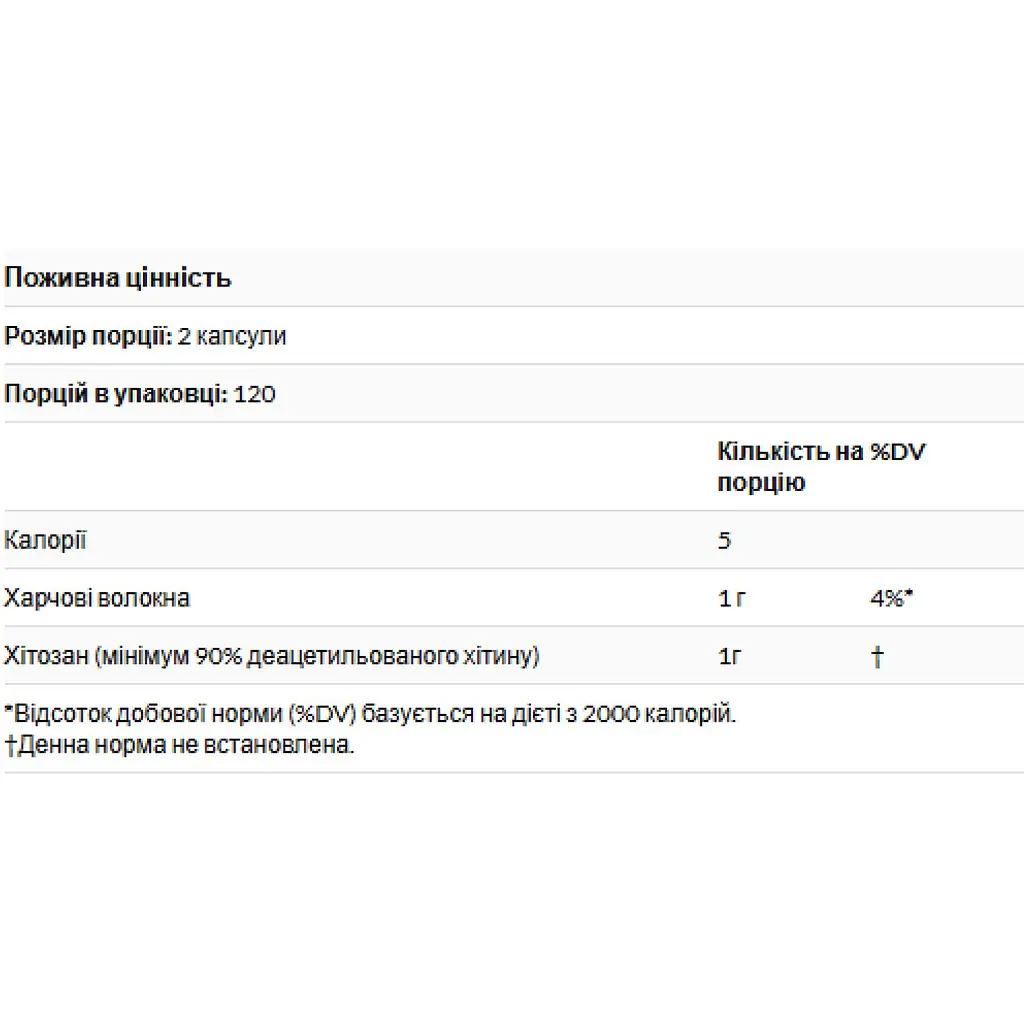Viewport: 1024px width, 1024px height.
Task: Click the dagger before Денна норма footnote
Action: click(10, 745)
